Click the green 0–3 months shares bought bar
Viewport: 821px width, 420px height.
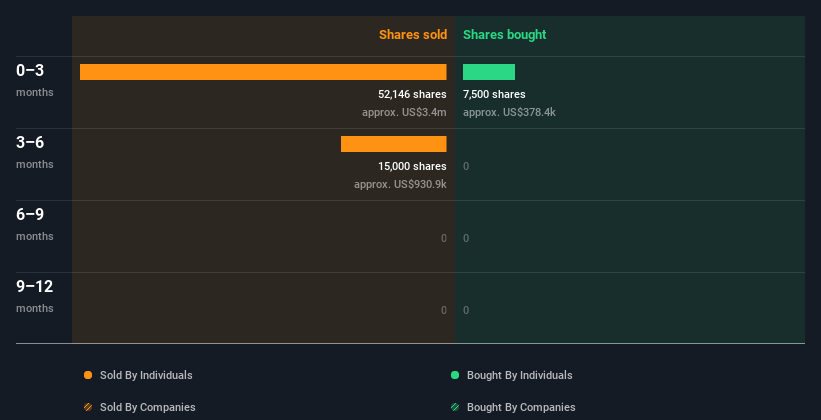point(489,72)
